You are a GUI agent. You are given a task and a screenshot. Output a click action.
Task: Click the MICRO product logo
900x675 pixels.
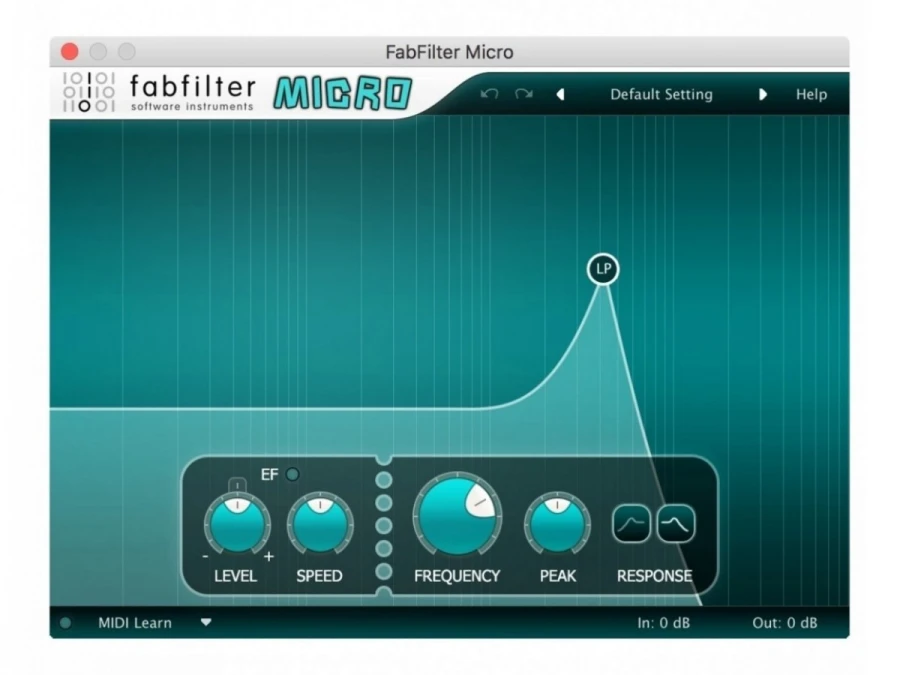pyautogui.click(x=343, y=93)
